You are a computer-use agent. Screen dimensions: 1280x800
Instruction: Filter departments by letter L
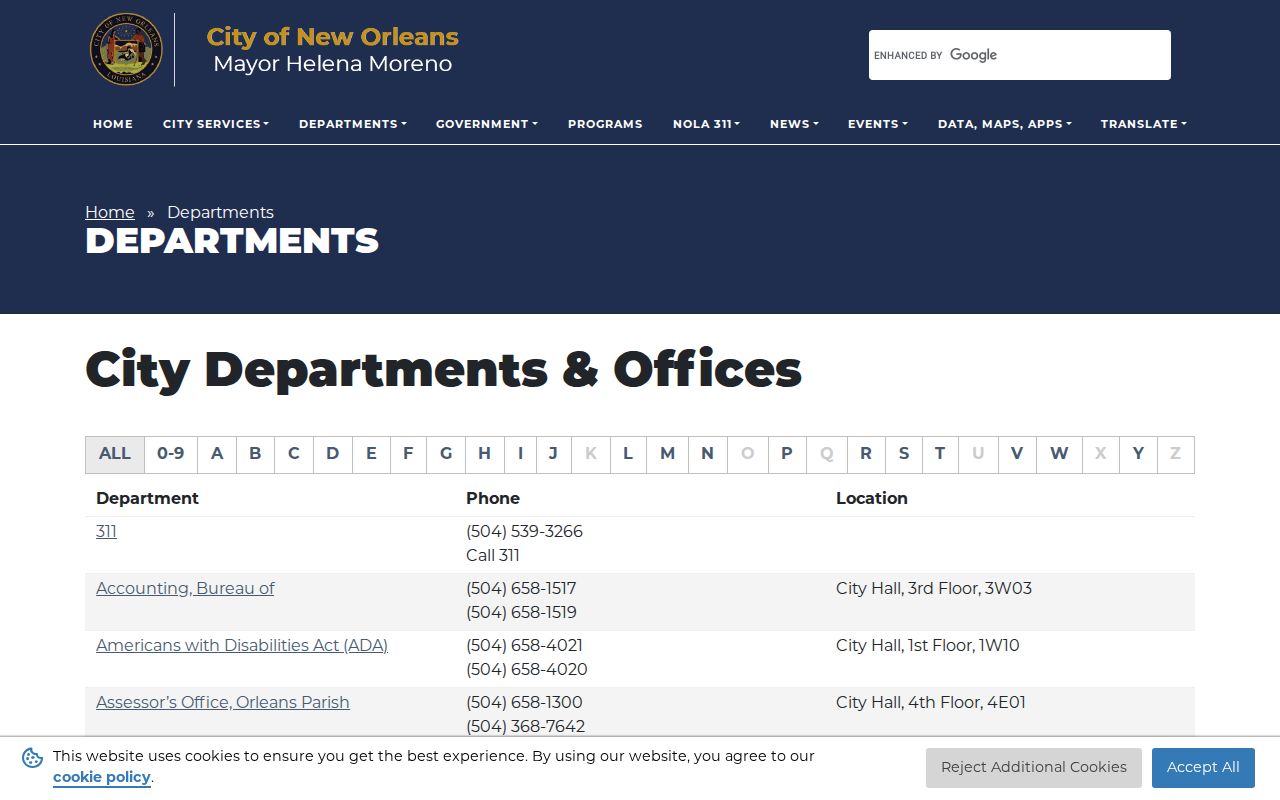(x=628, y=454)
